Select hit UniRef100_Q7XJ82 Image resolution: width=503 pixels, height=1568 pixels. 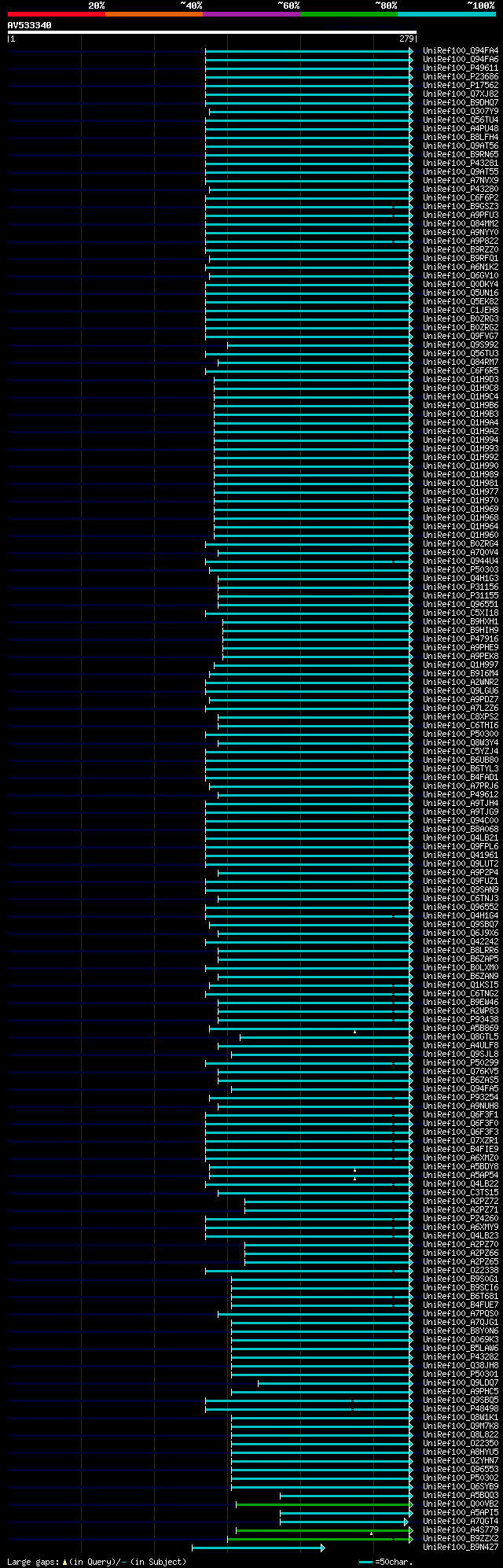point(461,94)
